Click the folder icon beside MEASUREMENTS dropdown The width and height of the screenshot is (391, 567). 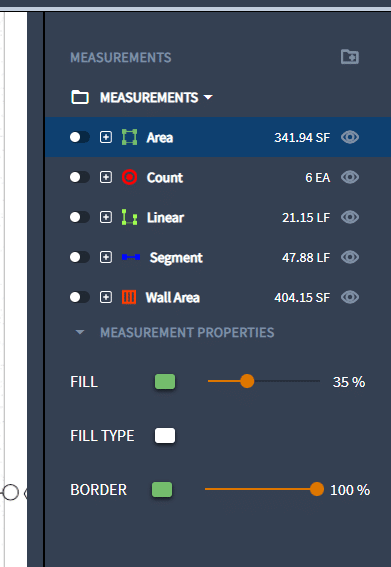point(80,97)
